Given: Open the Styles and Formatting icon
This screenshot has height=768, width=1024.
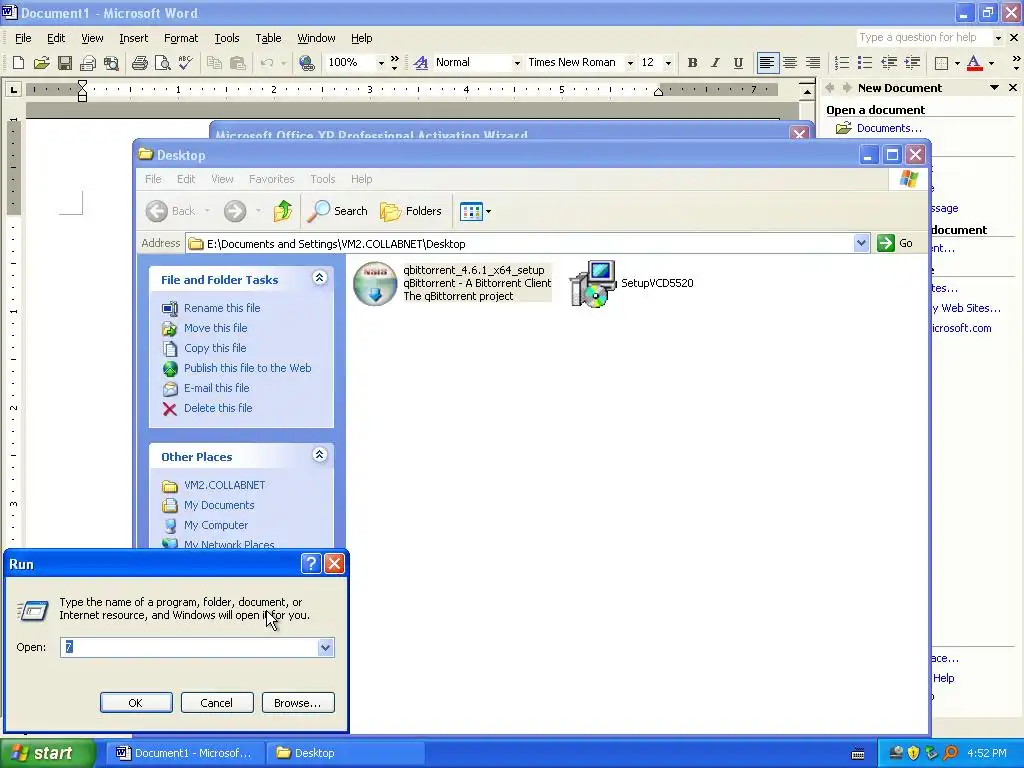Looking at the screenshot, I should pyautogui.click(x=421, y=63).
